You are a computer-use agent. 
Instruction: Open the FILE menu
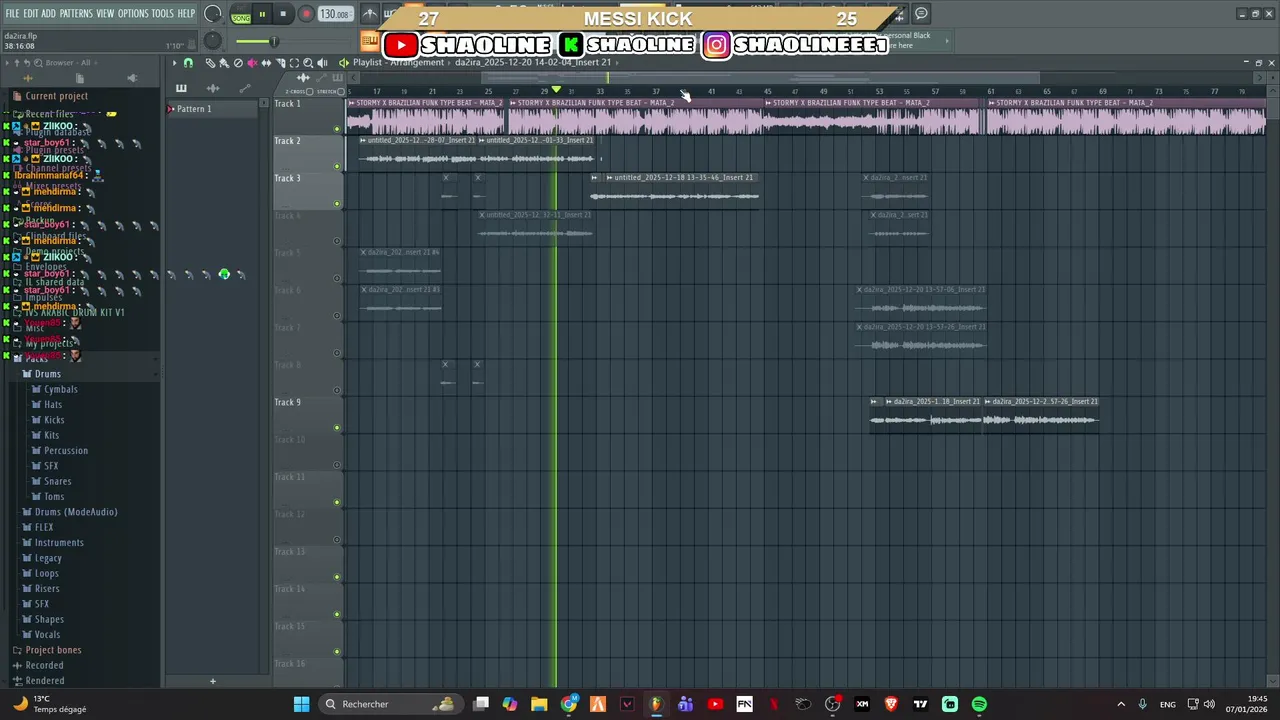[x=12, y=13]
